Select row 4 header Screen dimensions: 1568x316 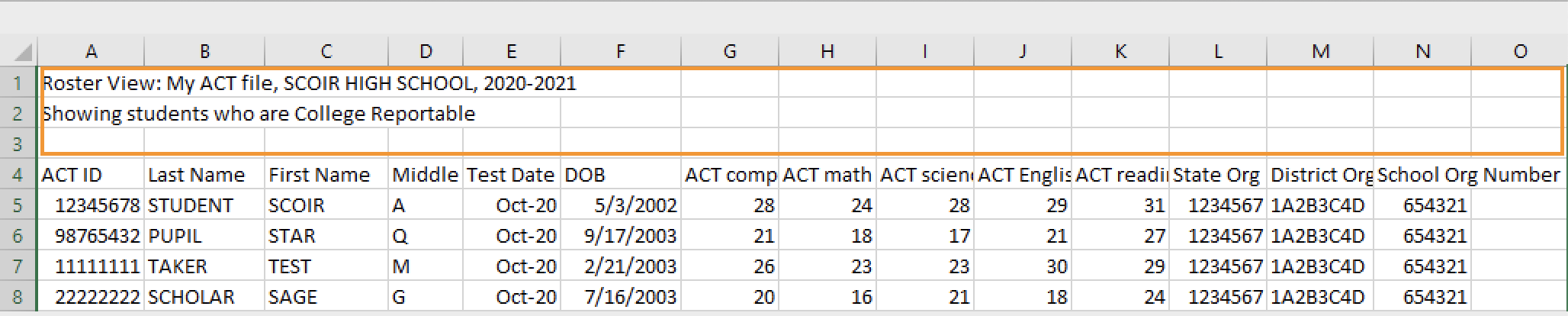tap(18, 175)
